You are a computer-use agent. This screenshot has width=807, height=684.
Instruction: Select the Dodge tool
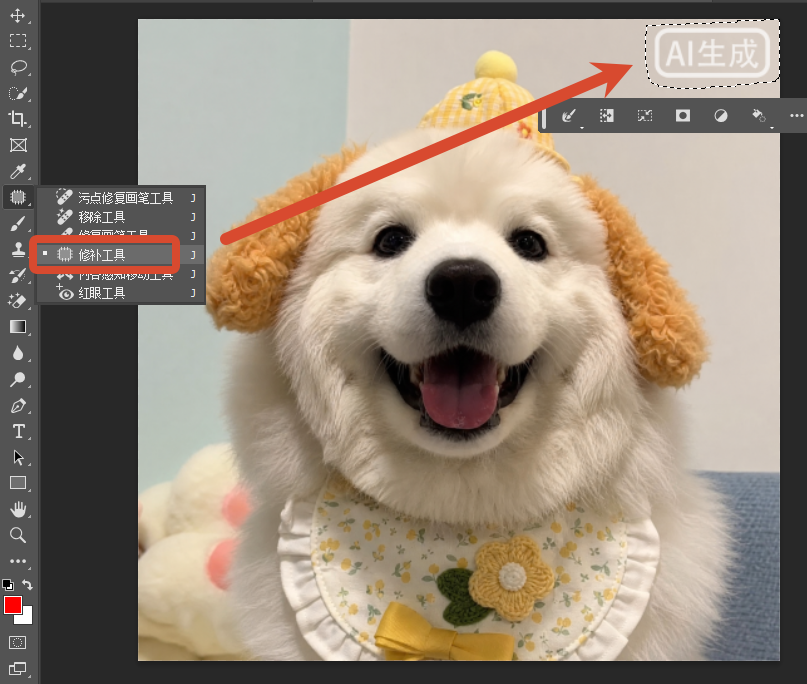click(x=18, y=379)
